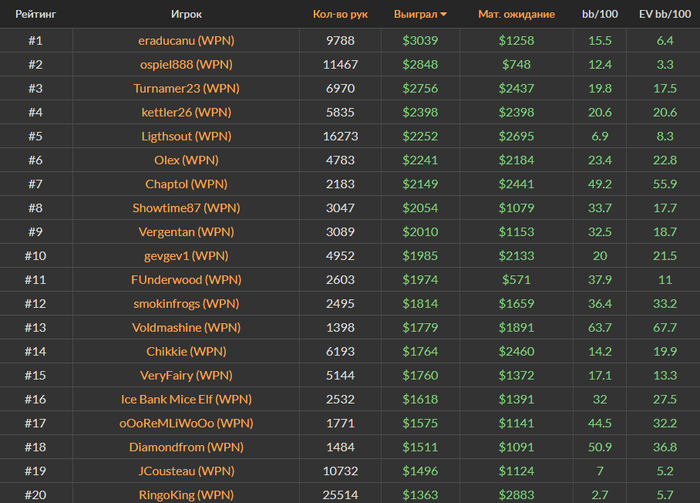Sort by EV bb/100 column header
The width and height of the screenshot is (700, 503).
coord(664,14)
